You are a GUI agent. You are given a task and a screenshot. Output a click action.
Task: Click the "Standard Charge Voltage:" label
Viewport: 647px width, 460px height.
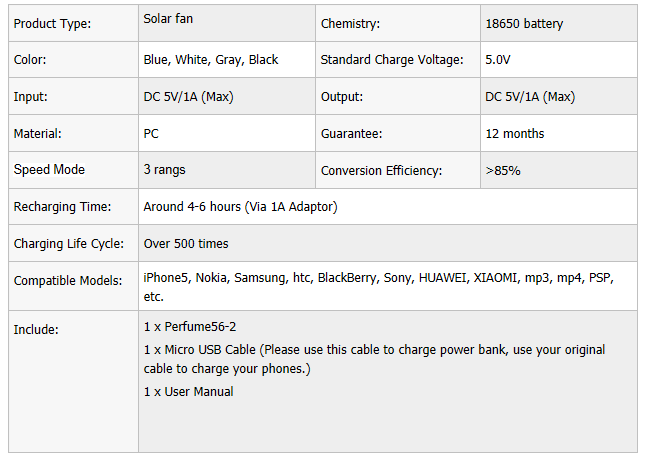(391, 60)
